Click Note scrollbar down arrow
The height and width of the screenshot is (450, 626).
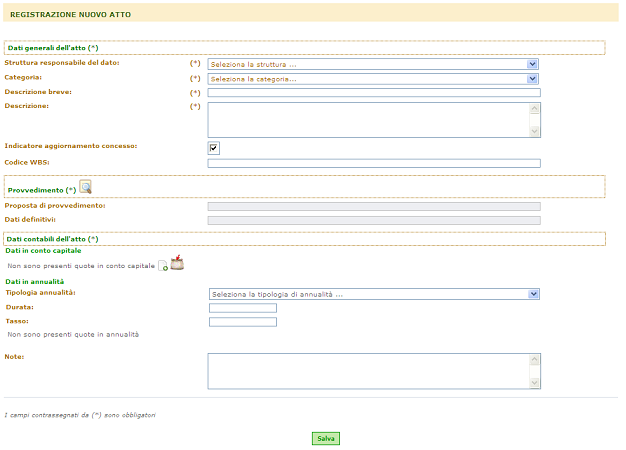(535, 383)
